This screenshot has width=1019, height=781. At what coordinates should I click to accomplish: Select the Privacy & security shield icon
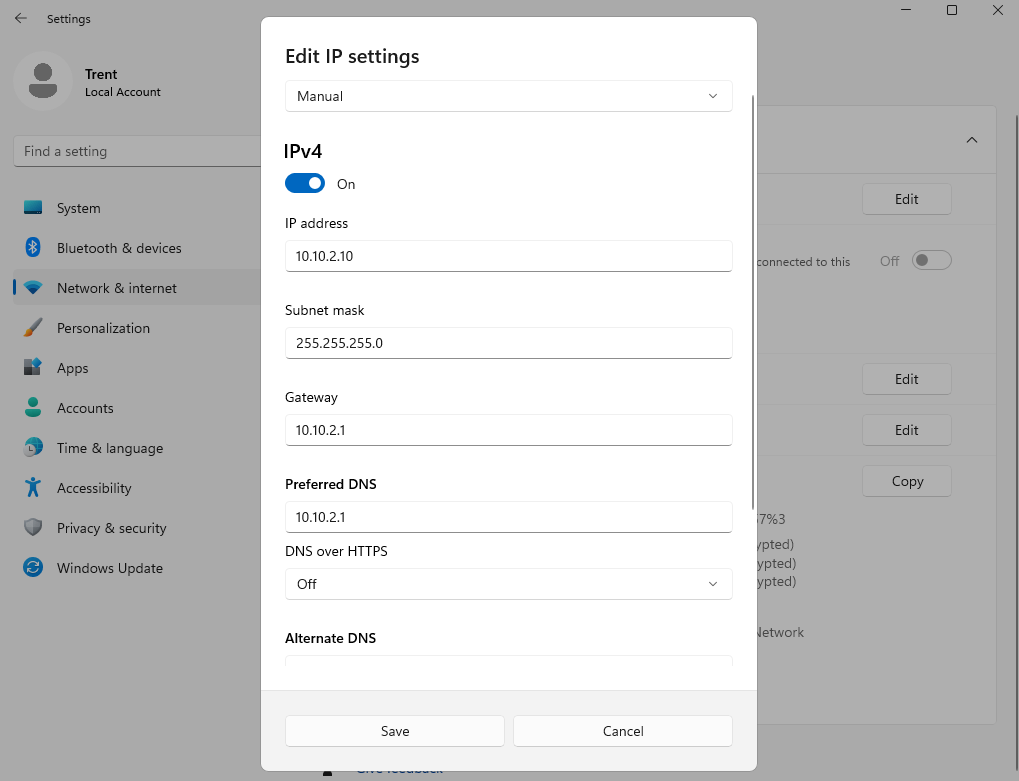[x=33, y=528]
